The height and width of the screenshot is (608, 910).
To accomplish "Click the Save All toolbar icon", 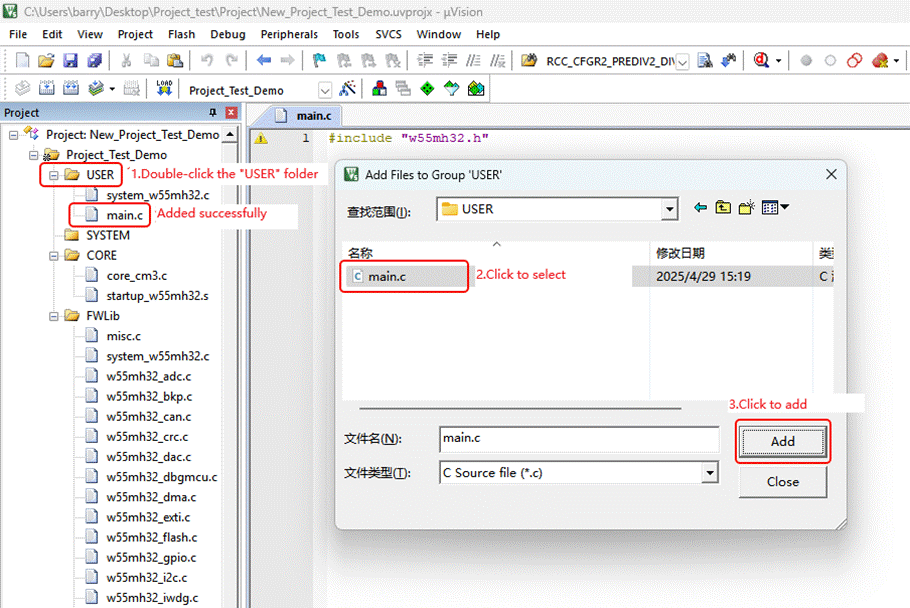I will [95, 60].
